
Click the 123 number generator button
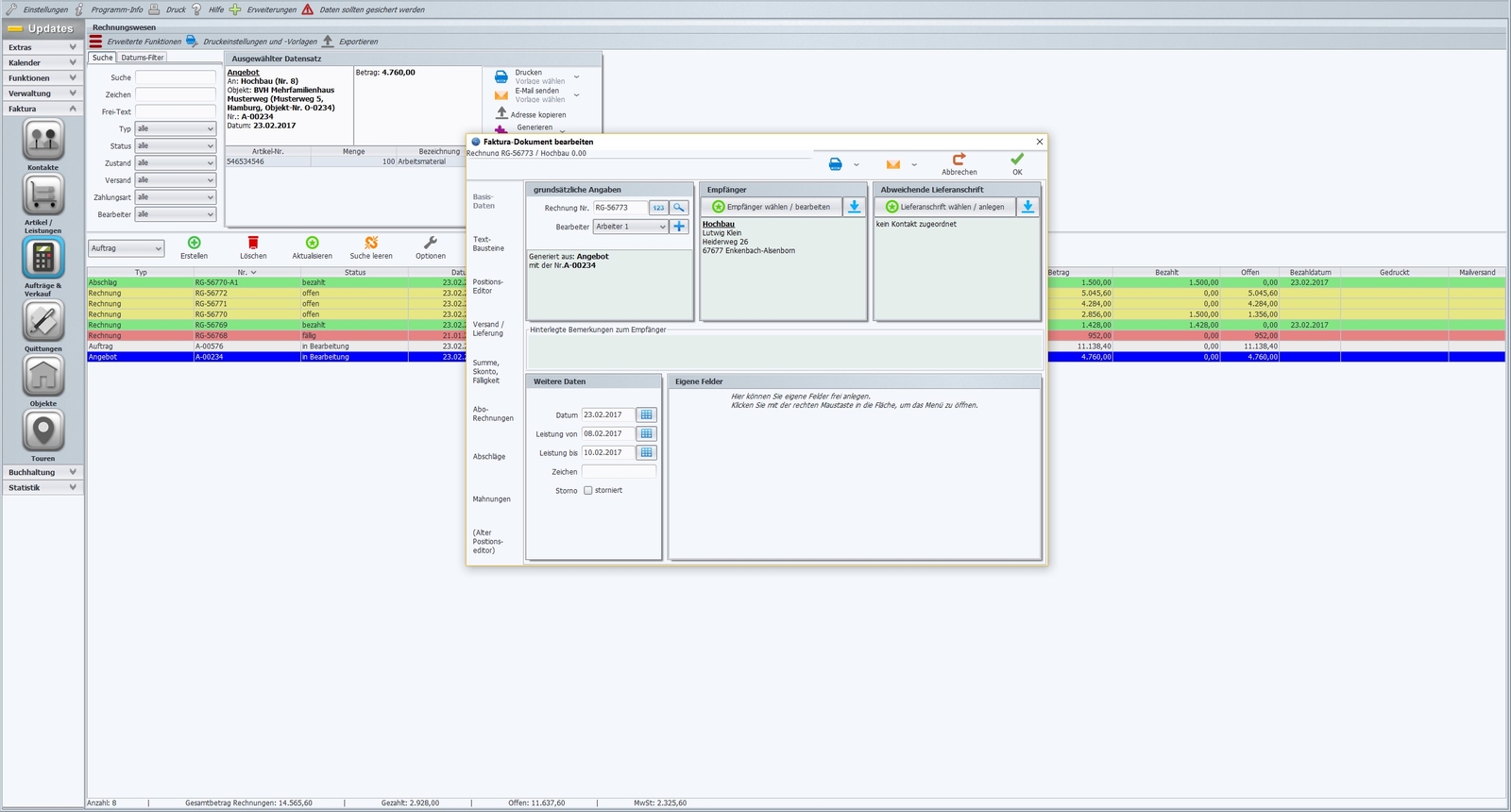[x=658, y=208]
